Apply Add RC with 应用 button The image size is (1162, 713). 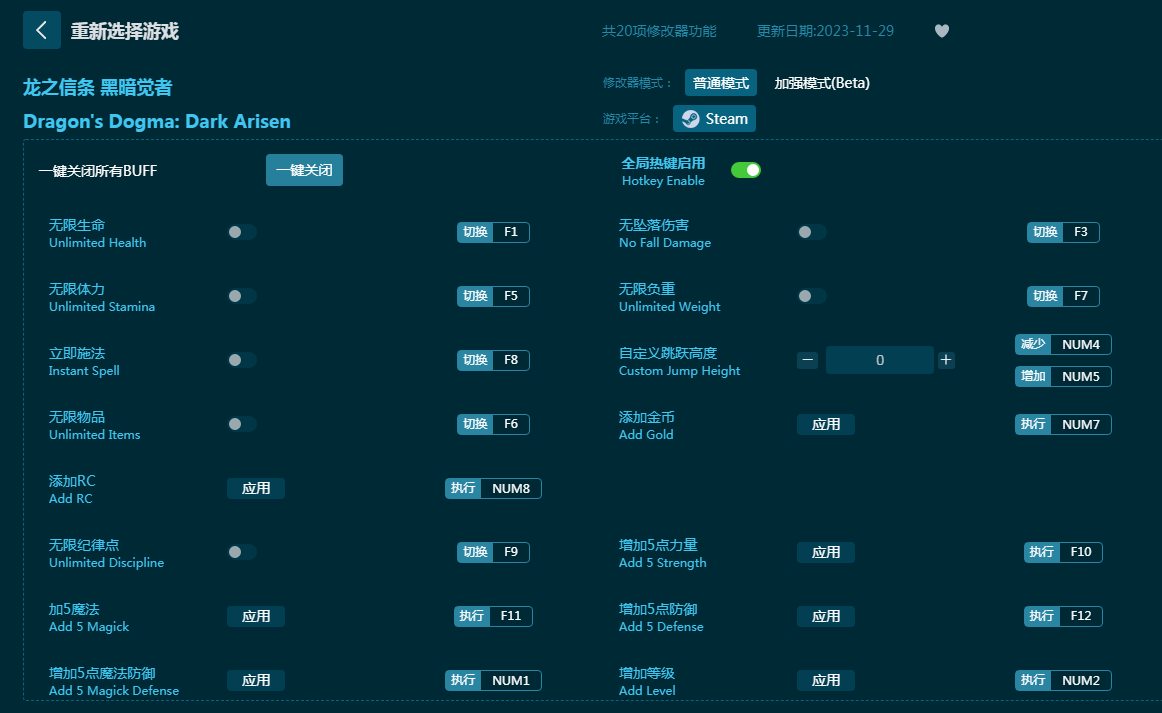click(x=256, y=488)
